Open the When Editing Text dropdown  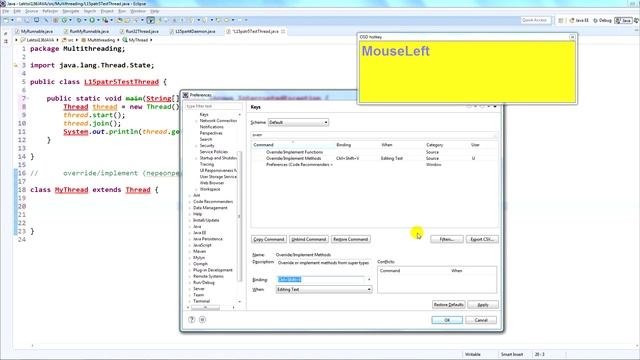(324, 289)
